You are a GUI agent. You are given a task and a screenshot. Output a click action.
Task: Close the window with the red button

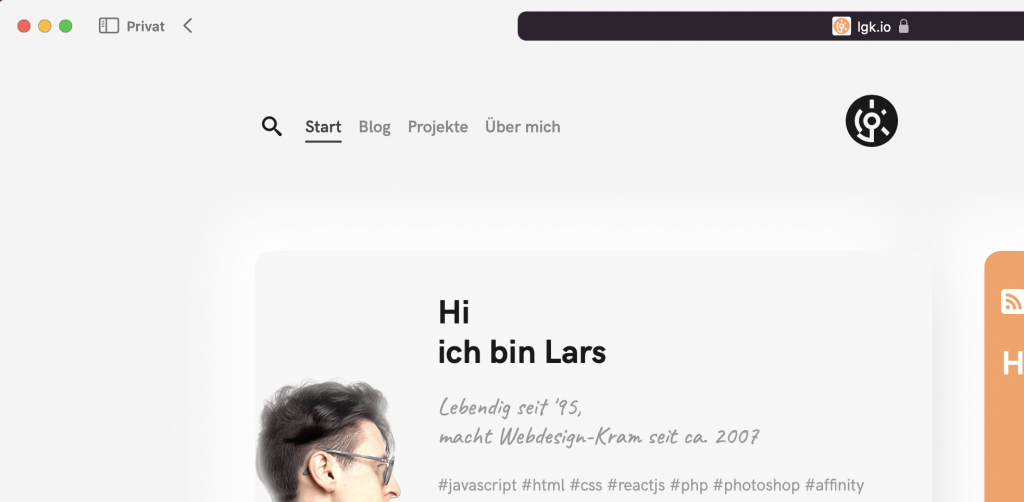point(24,26)
